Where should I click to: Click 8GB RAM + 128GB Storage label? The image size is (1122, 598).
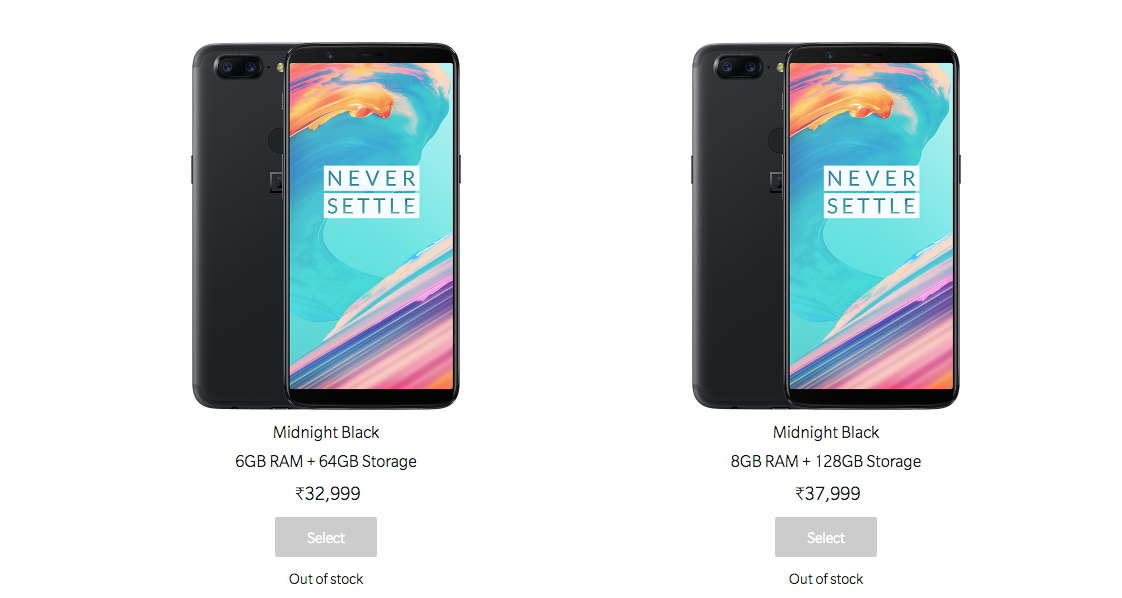click(826, 461)
